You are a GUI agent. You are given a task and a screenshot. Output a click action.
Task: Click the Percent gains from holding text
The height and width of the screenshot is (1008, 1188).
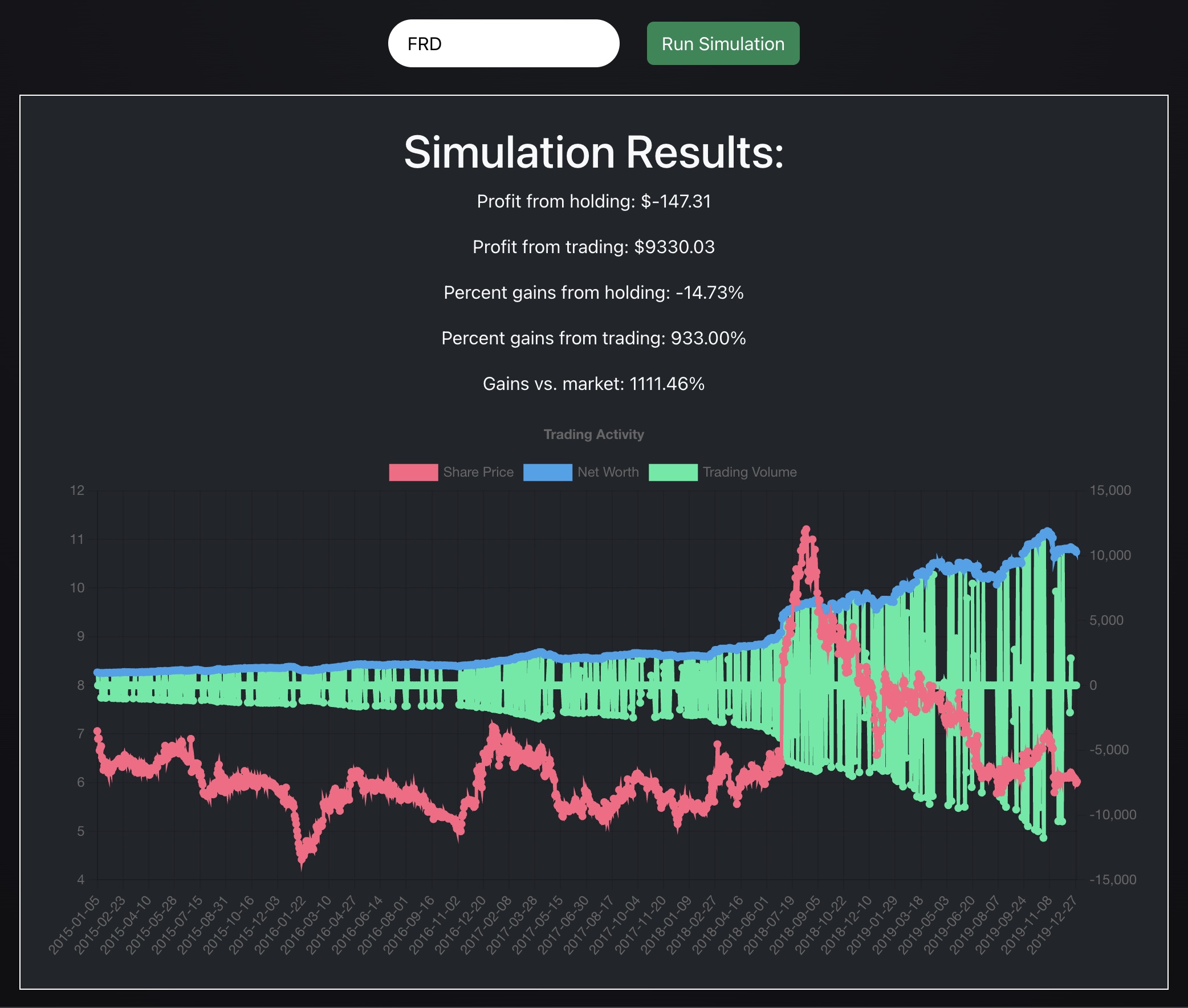593,292
